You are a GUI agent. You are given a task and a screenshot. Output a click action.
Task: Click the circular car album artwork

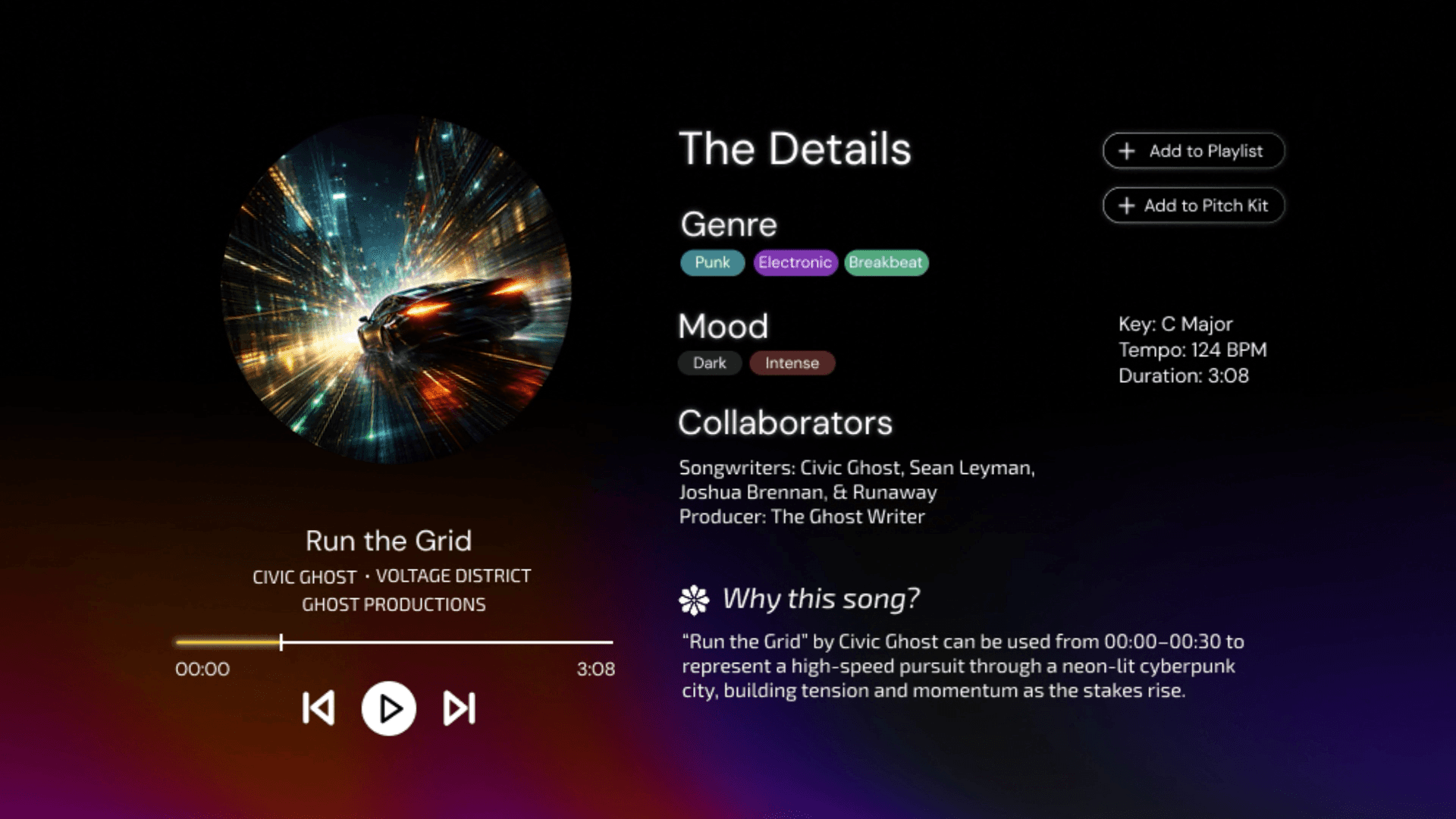(x=396, y=290)
